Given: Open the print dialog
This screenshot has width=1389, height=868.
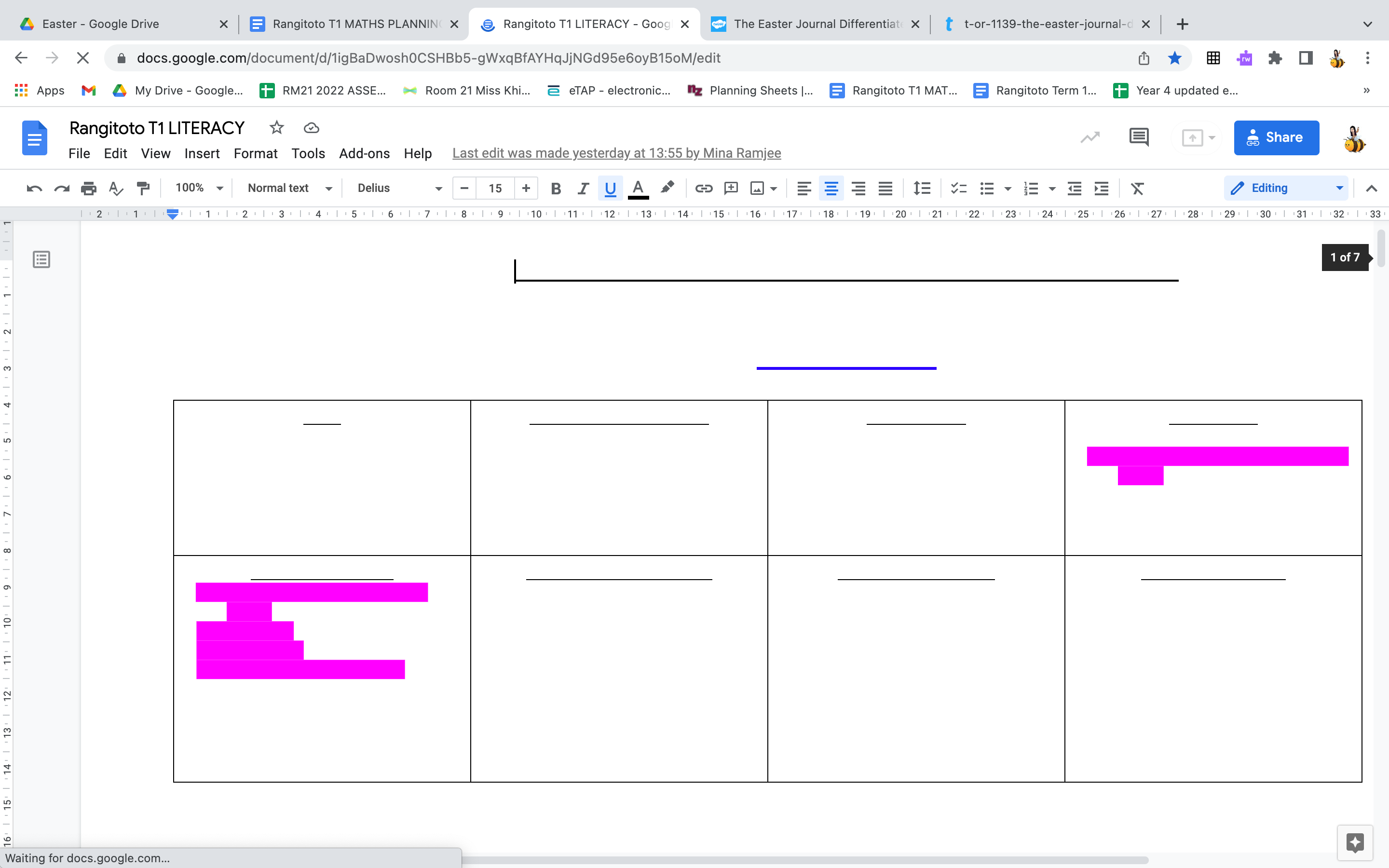Looking at the screenshot, I should coord(89,188).
